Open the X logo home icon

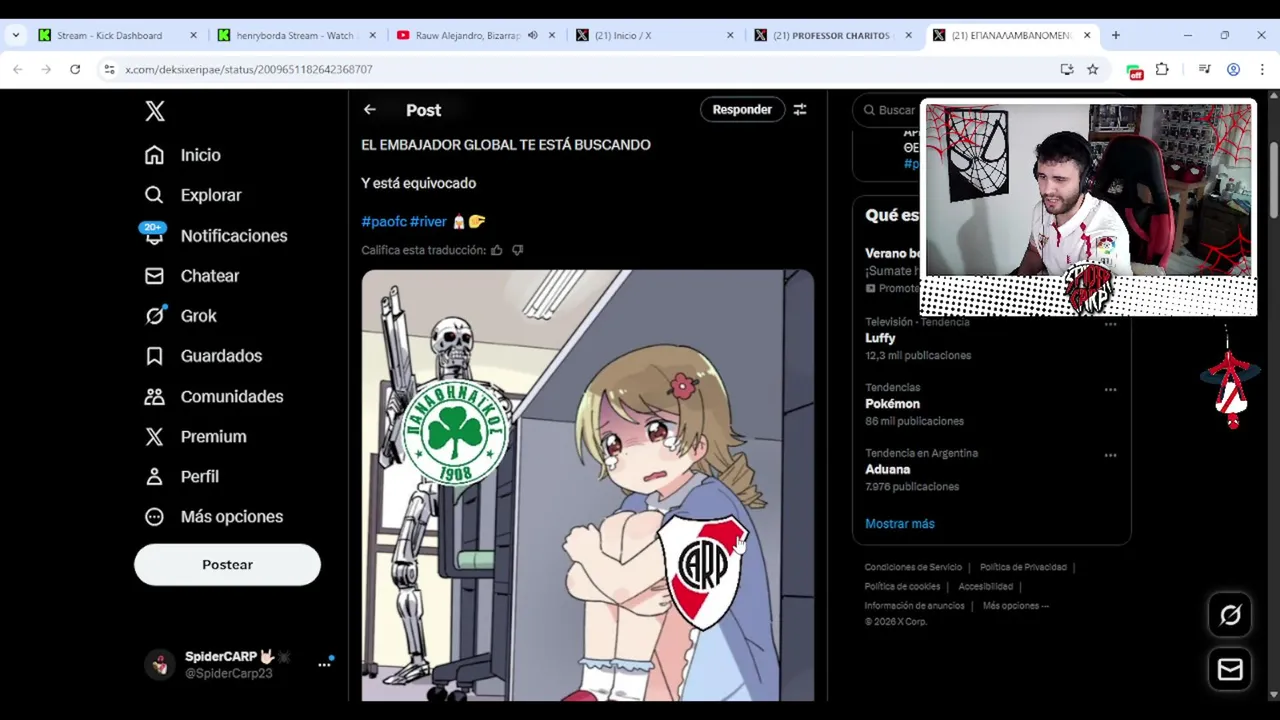coord(155,111)
